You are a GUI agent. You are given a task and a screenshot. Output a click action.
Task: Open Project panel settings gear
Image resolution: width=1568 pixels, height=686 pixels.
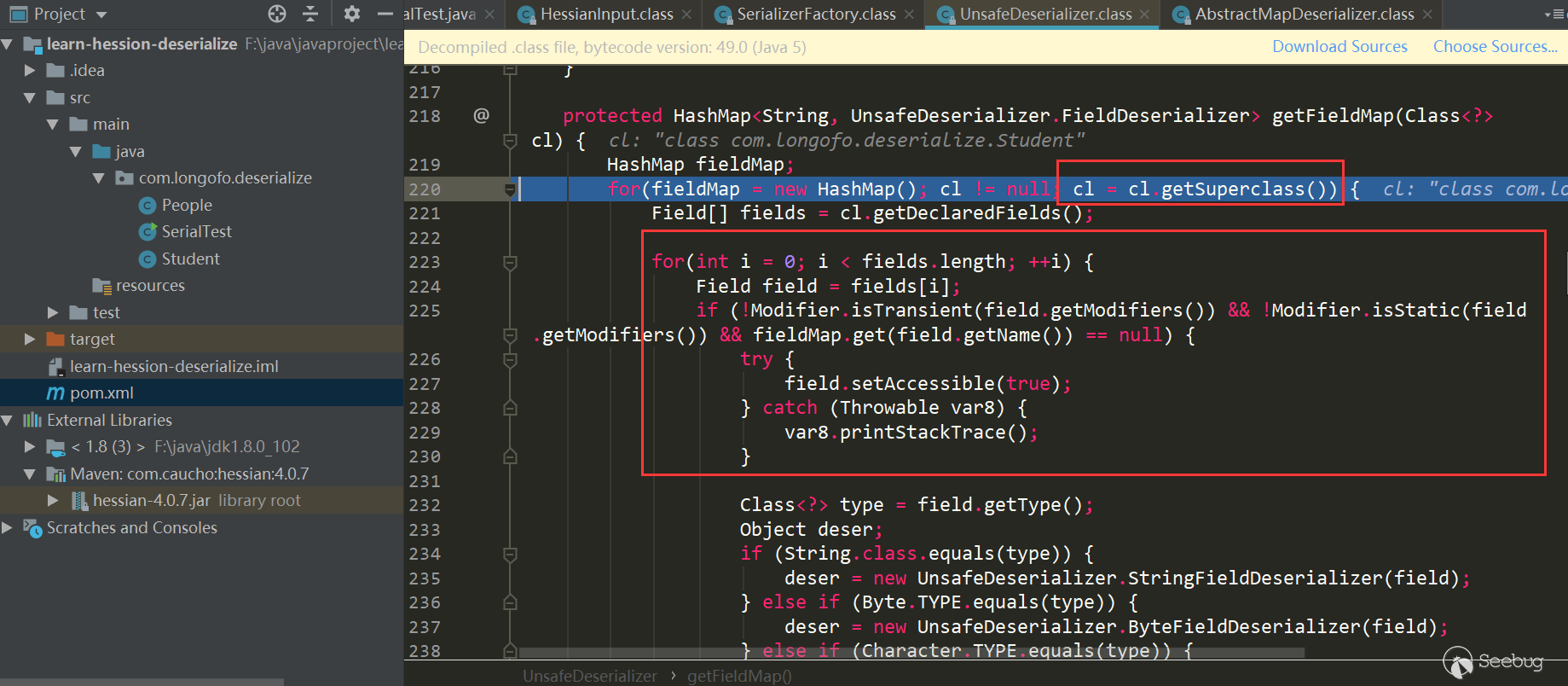point(351,14)
